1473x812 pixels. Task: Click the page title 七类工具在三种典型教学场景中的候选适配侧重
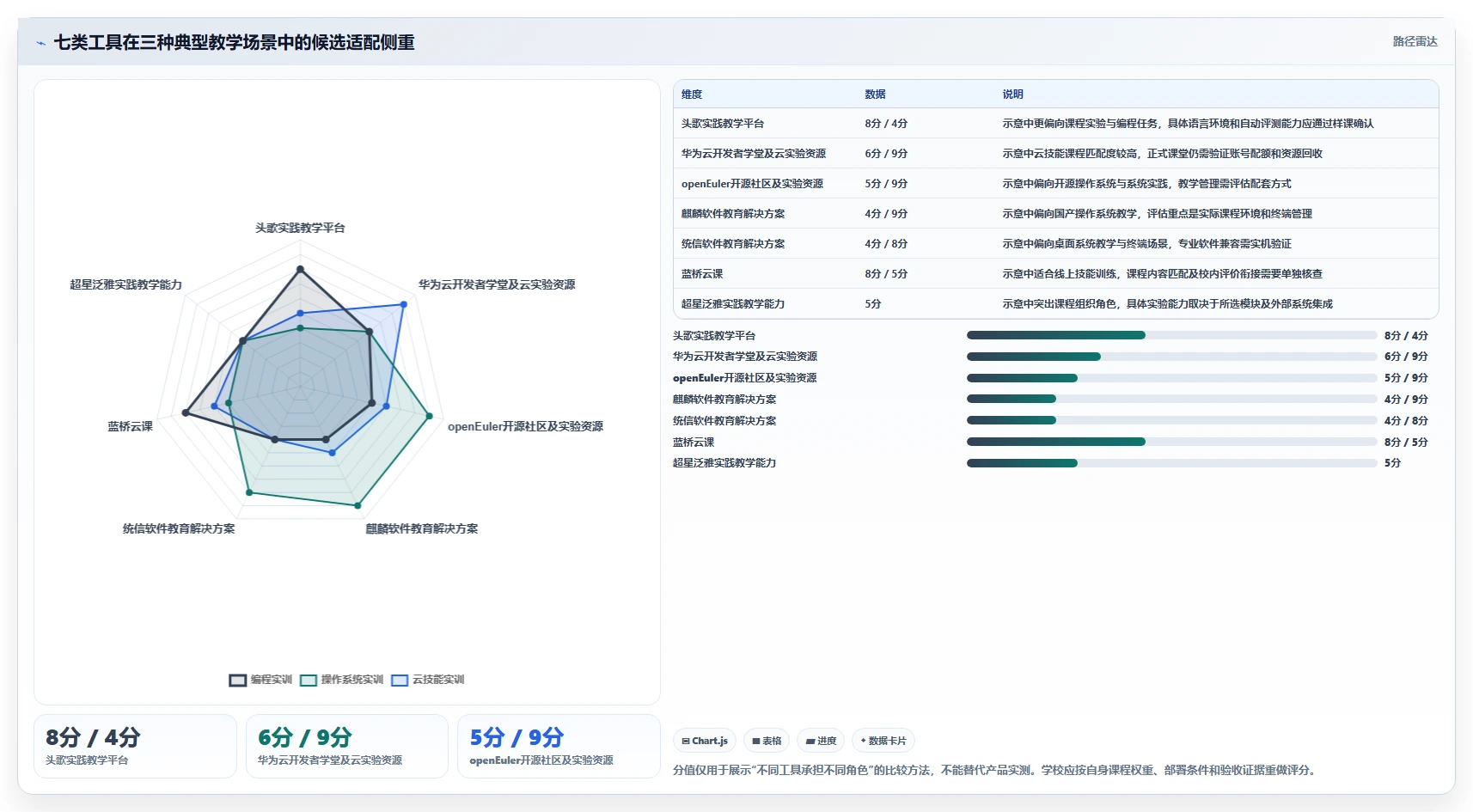(x=235, y=42)
